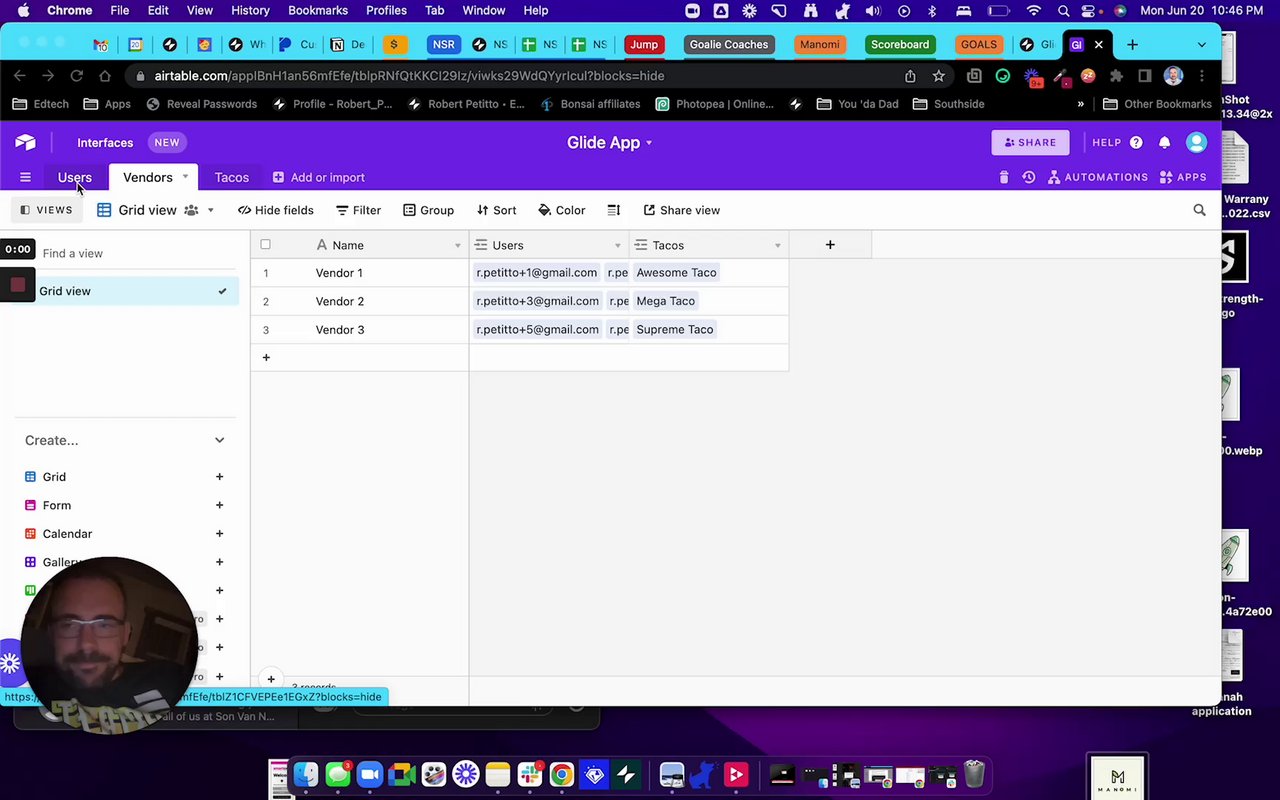This screenshot has height=800, width=1280.
Task: Switch to the Scoreboard browser tab
Action: click(900, 44)
